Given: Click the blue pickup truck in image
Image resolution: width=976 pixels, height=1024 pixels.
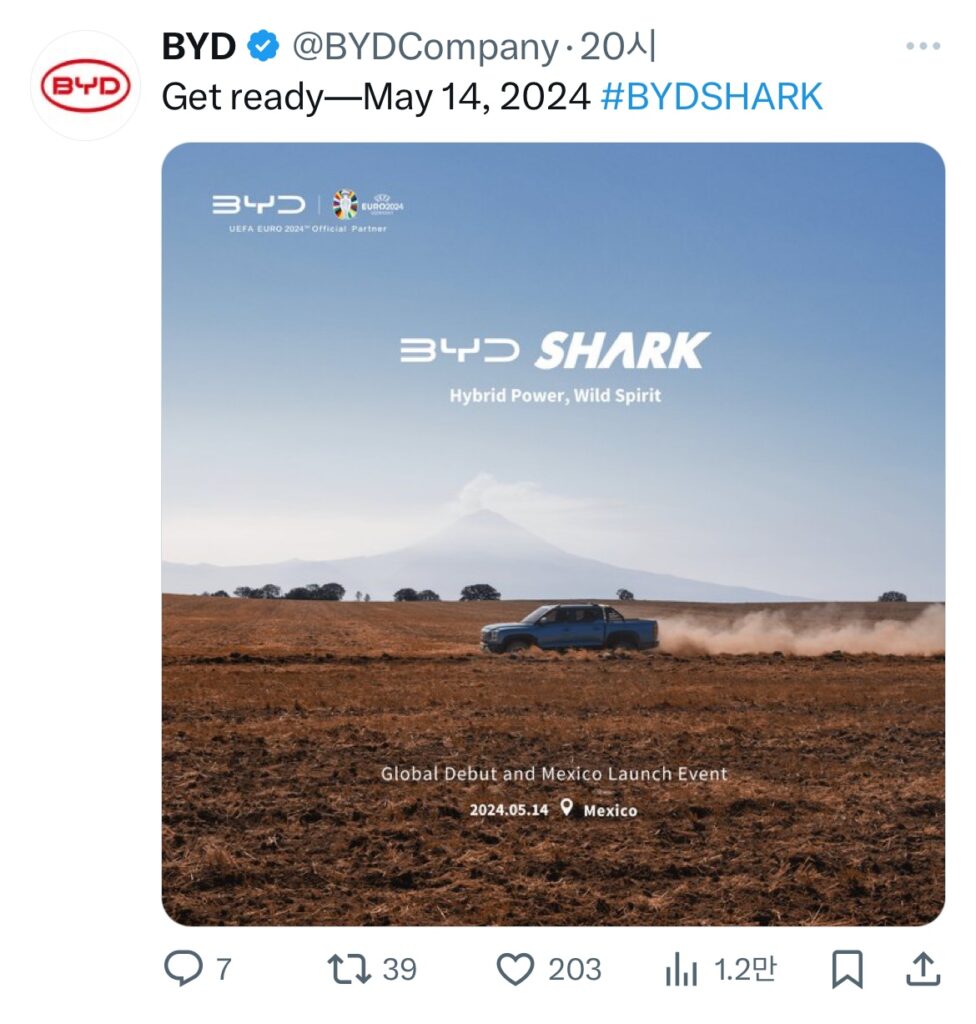Looking at the screenshot, I should point(569,629).
